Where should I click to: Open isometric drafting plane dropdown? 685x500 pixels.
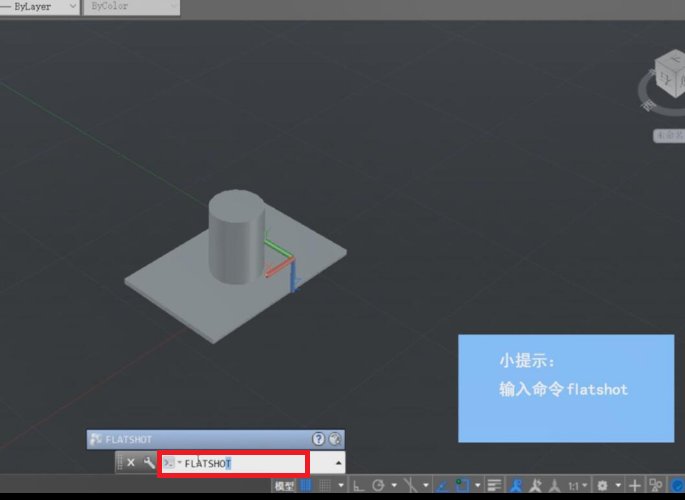426,486
